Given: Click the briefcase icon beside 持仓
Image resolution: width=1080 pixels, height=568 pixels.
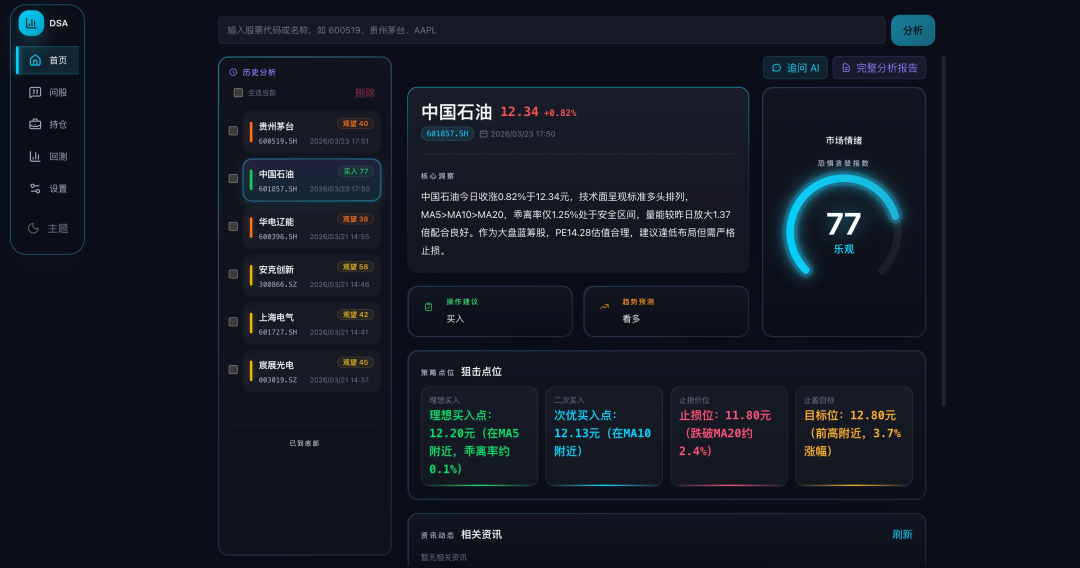Looking at the screenshot, I should pos(35,125).
